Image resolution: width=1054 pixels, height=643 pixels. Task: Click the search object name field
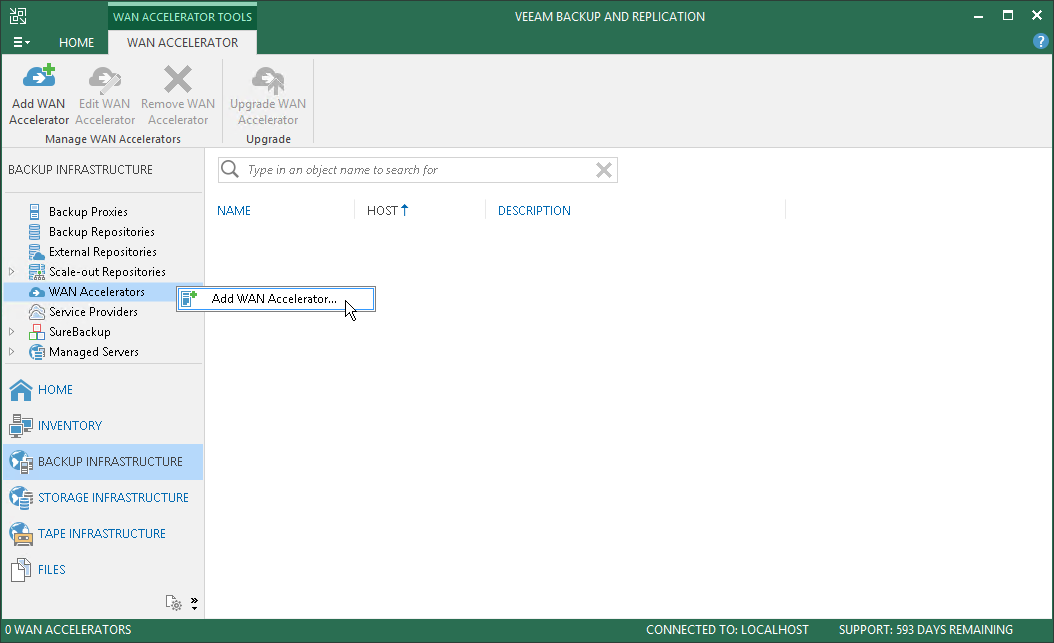pos(417,170)
